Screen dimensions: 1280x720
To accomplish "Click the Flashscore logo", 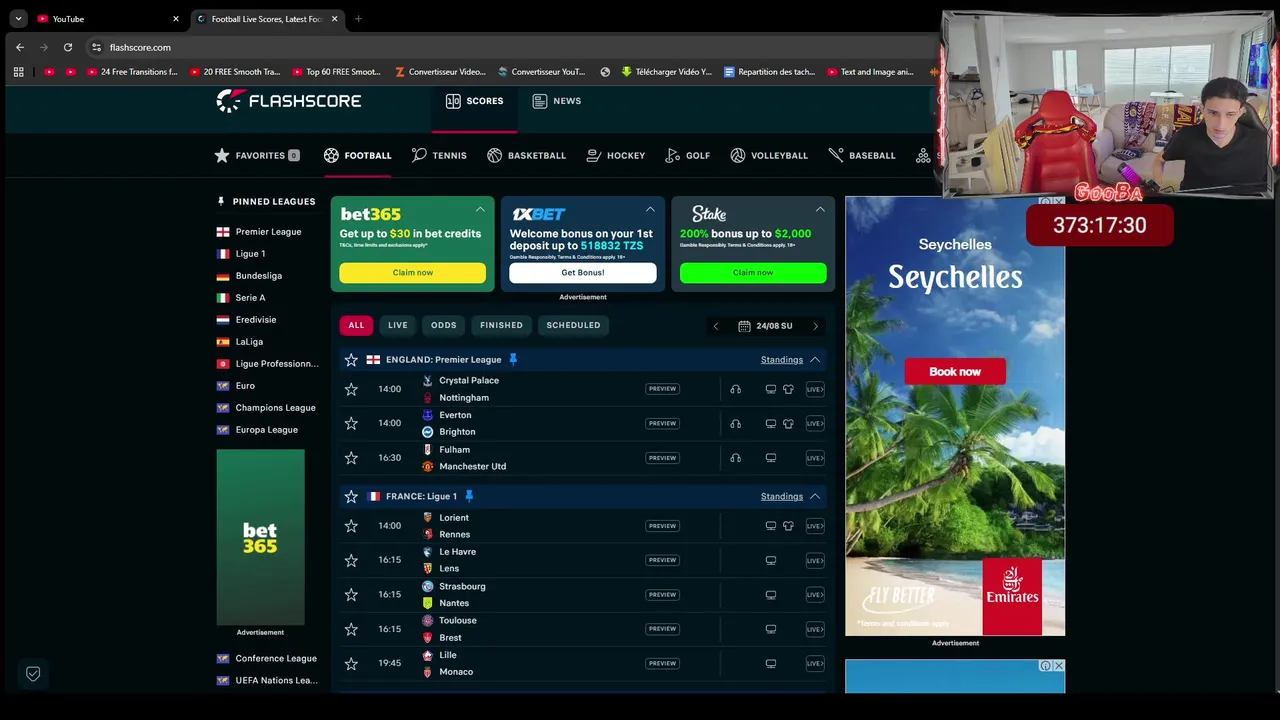I will click(289, 101).
